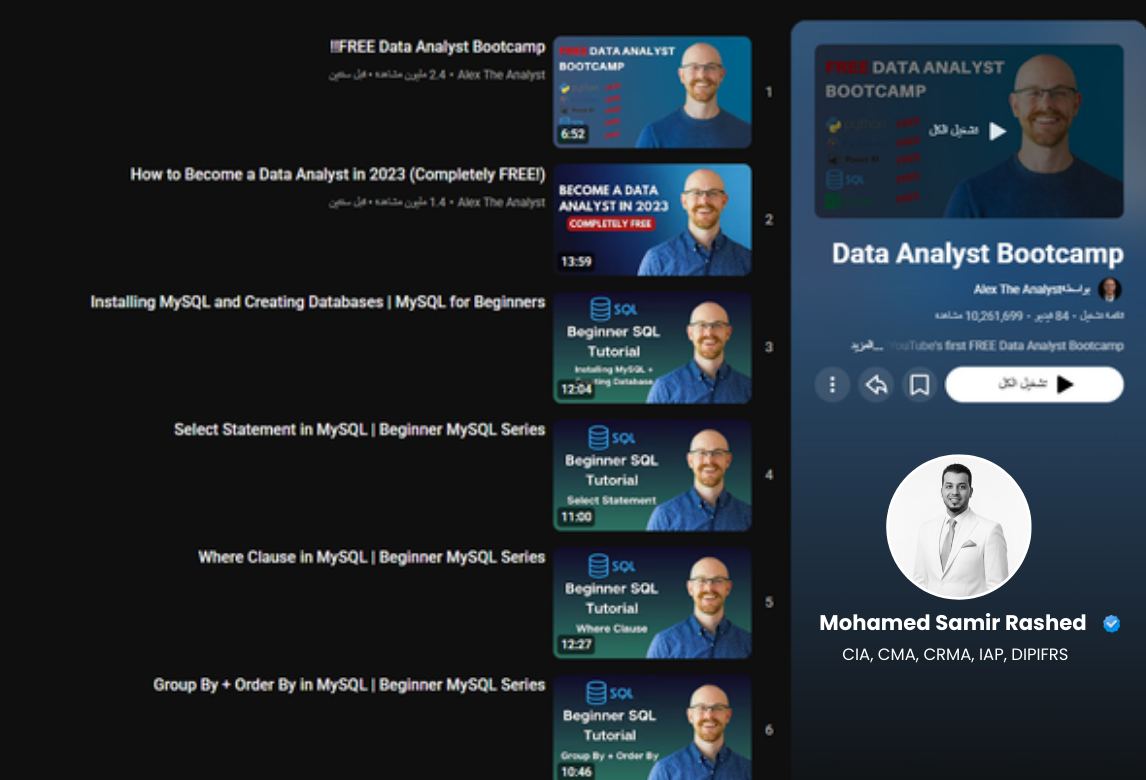Click the 10:46 duration badge
The height and width of the screenshot is (780, 1146).
click(x=577, y=772)
